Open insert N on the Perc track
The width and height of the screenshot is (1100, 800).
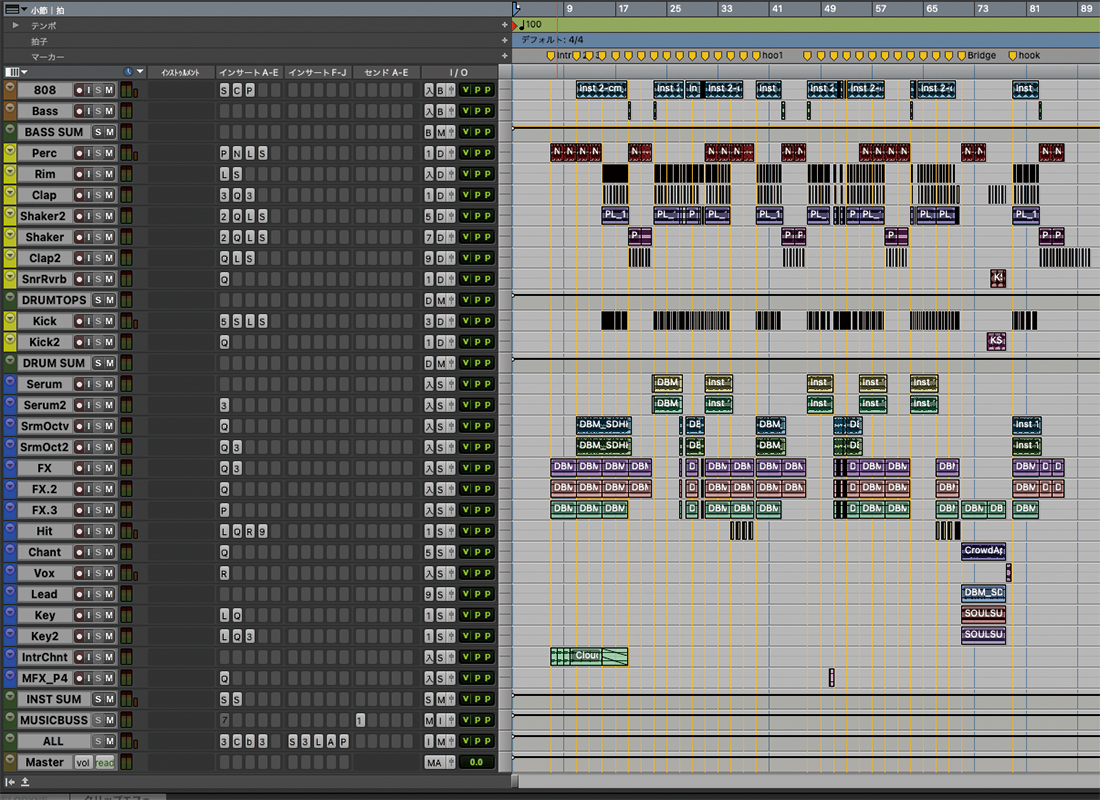pos(236,153)
